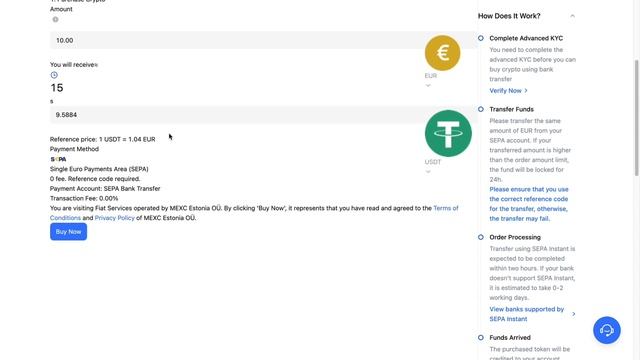Open the Privacy Policy link

coord(115,218)
